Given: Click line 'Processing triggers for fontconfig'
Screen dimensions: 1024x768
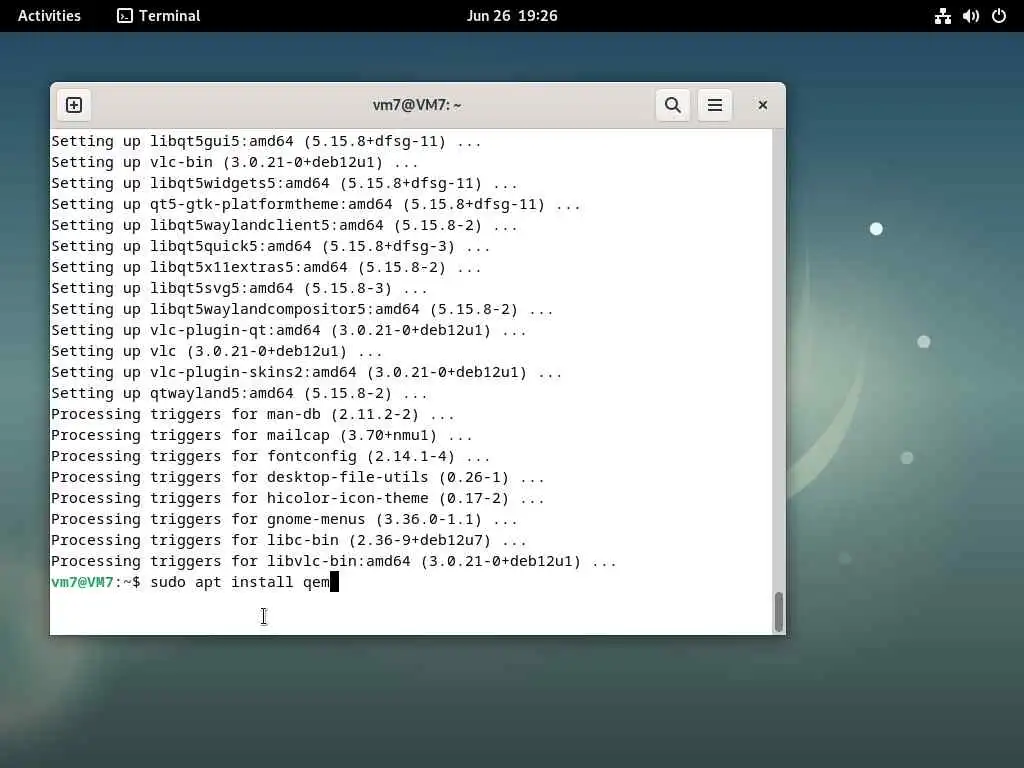Looking at the screenshot, I should pyautogui.click(x=270, y=456).
